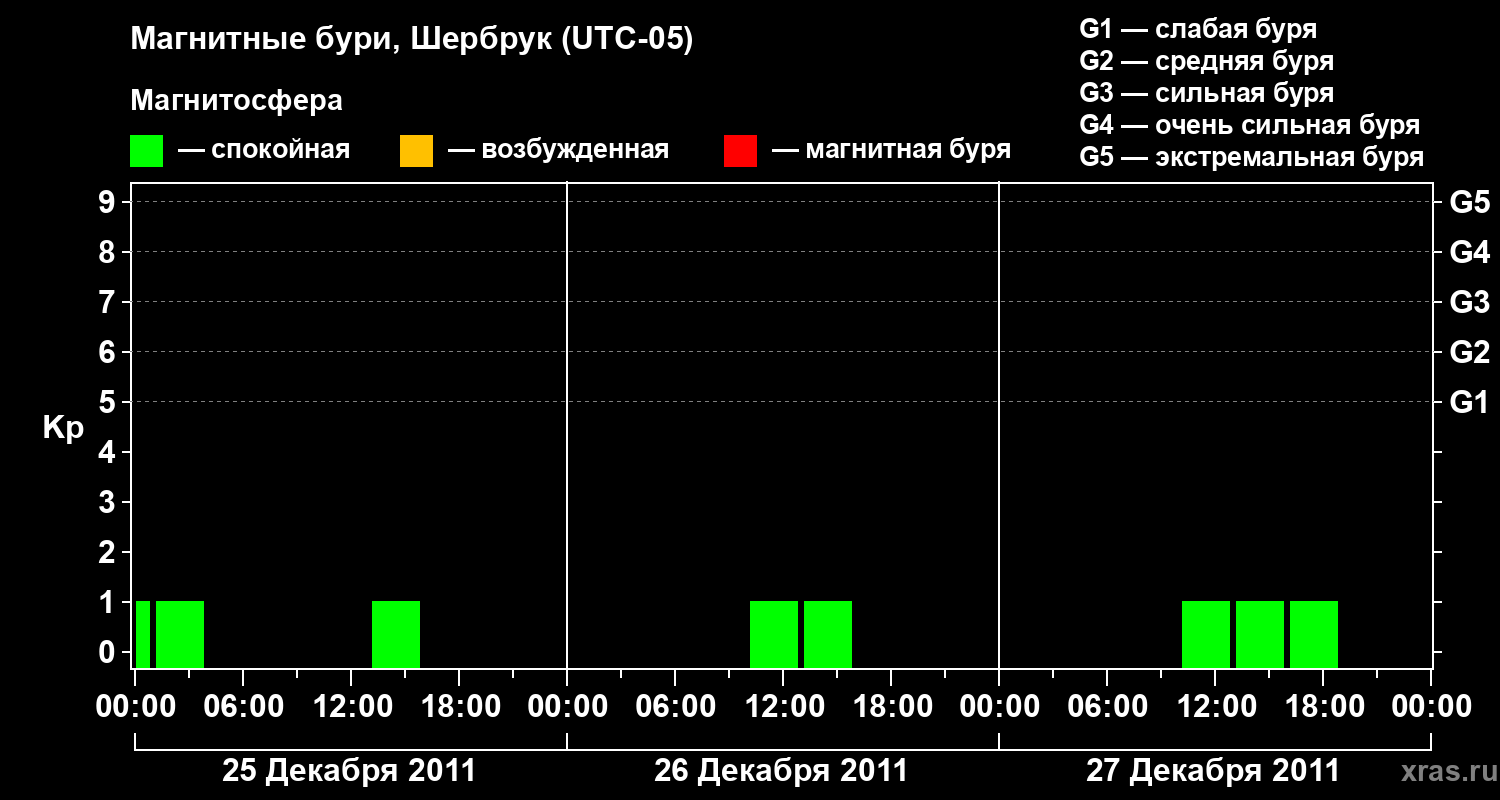1500x800 pixels.
Task: Click the G1 label on right axis
Action: (x=1470, y=402)
